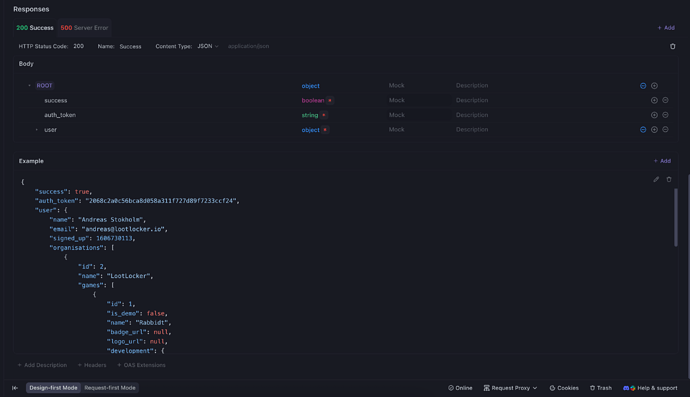The width and height of the screenshot is (690, 397).
Task: Change type of success from boolean
Action: (x=313, y=100)
